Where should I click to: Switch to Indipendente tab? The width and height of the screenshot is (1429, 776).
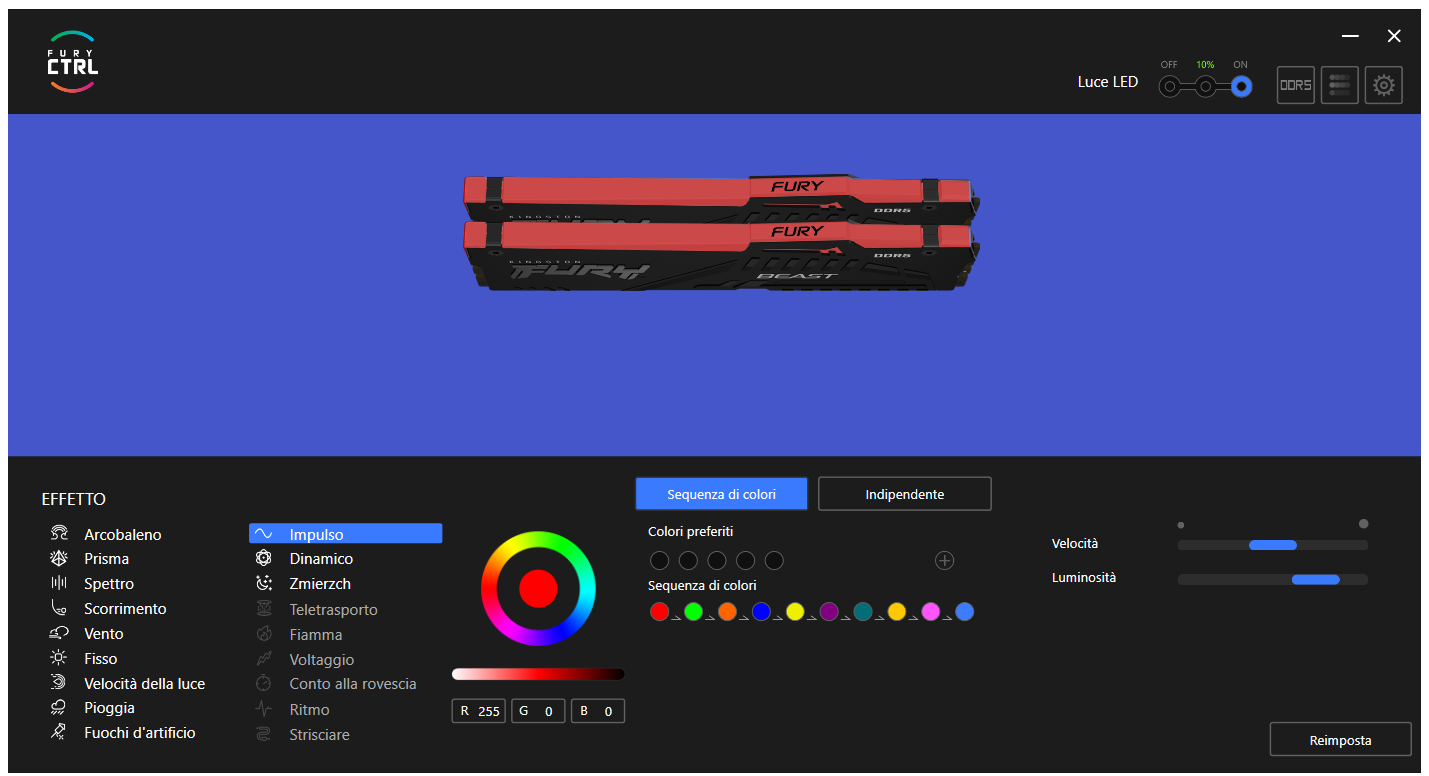905,494
